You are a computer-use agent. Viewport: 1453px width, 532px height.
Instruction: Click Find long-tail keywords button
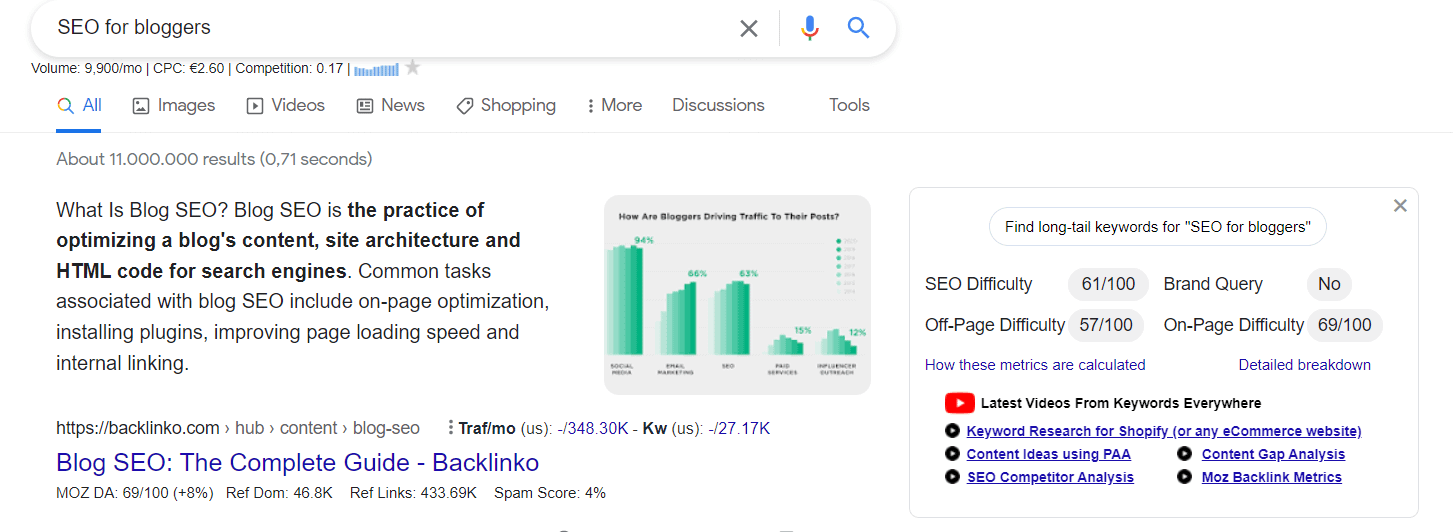[x=1158, y=227]
